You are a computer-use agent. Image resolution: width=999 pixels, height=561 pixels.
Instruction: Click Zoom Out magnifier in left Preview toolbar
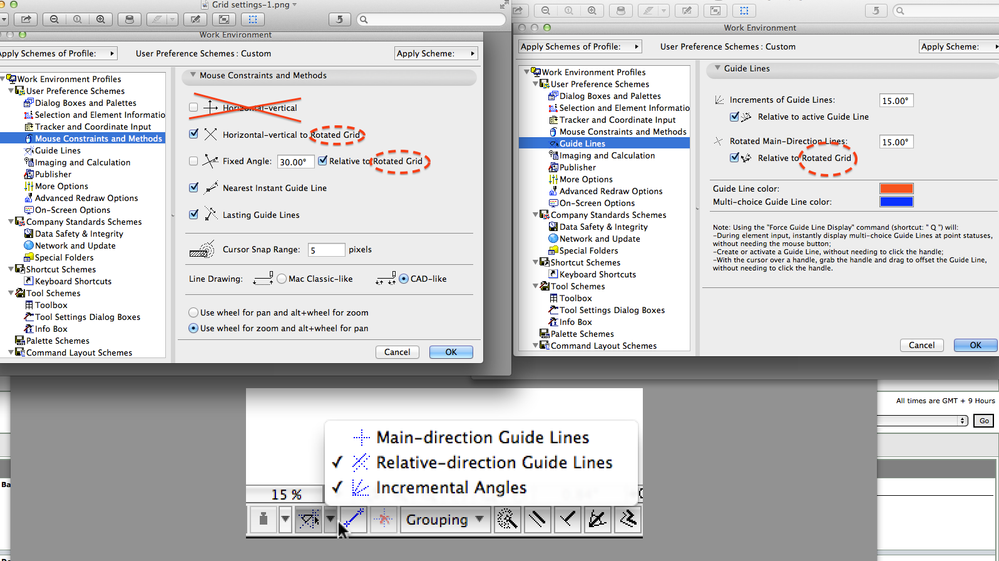click(x=54, y=20)
